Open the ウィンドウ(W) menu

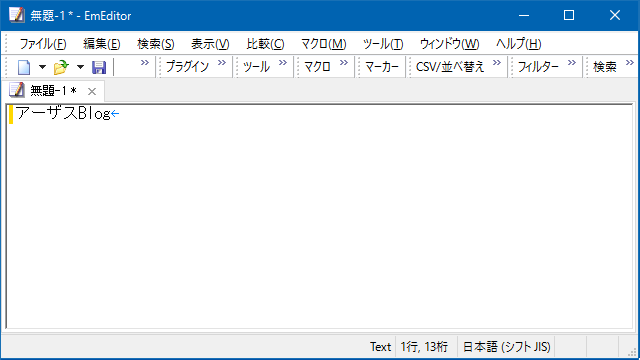pyautogui.click(x=449, y=44)
